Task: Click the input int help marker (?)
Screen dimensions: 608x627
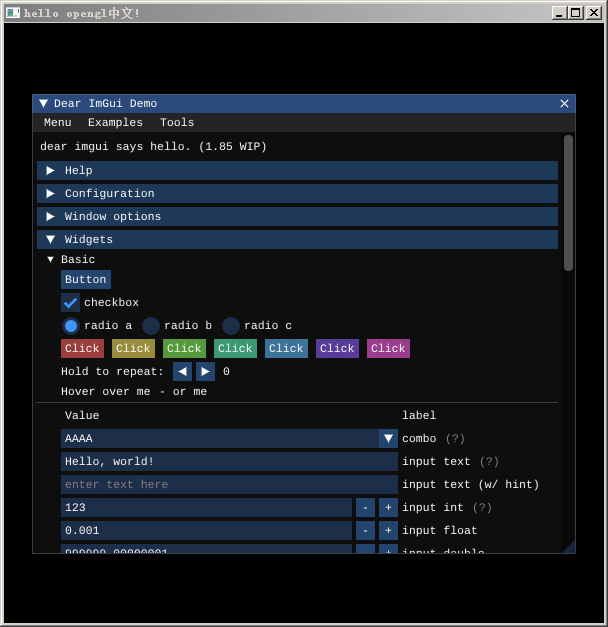Action: (x=482, y=507)
